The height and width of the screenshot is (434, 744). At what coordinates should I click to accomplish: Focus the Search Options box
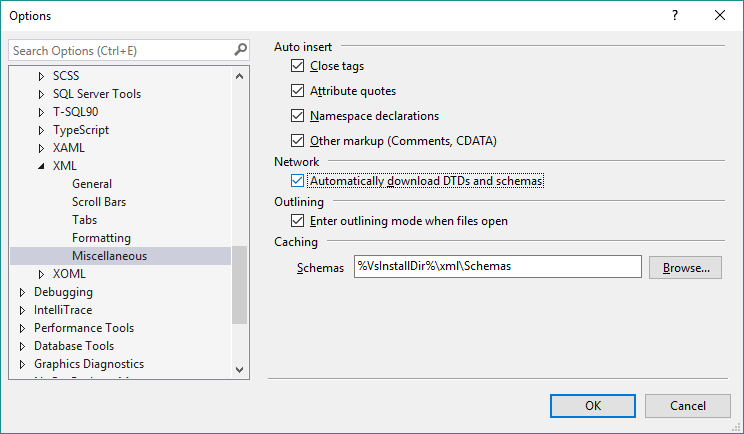pos(120,50)
